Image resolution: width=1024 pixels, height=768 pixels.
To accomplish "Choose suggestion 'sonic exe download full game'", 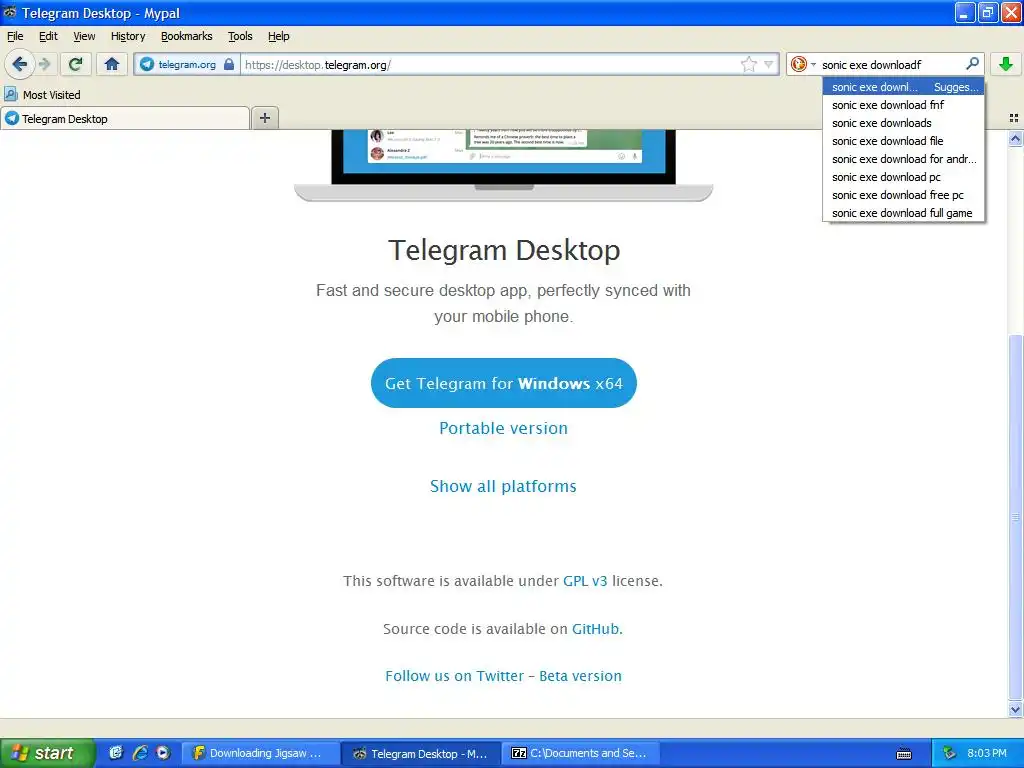I will tap(903, 213).
